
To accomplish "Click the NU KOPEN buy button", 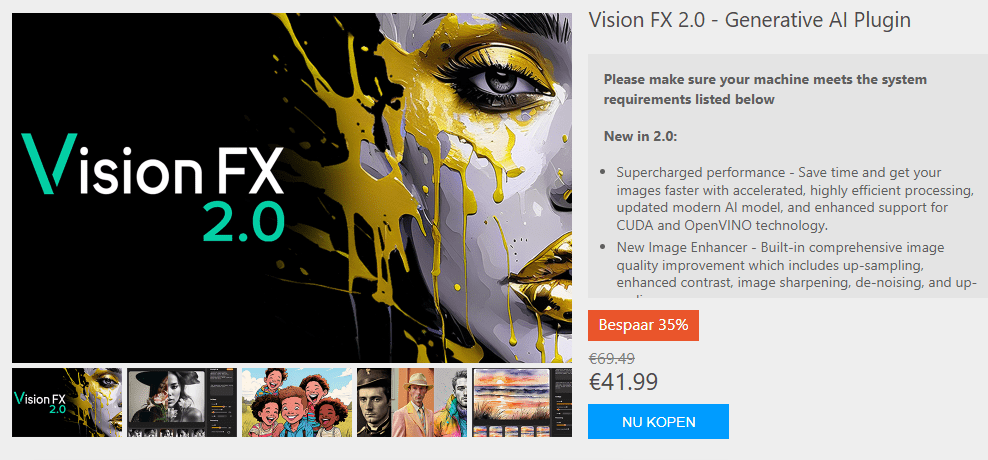I will [658, 422].
